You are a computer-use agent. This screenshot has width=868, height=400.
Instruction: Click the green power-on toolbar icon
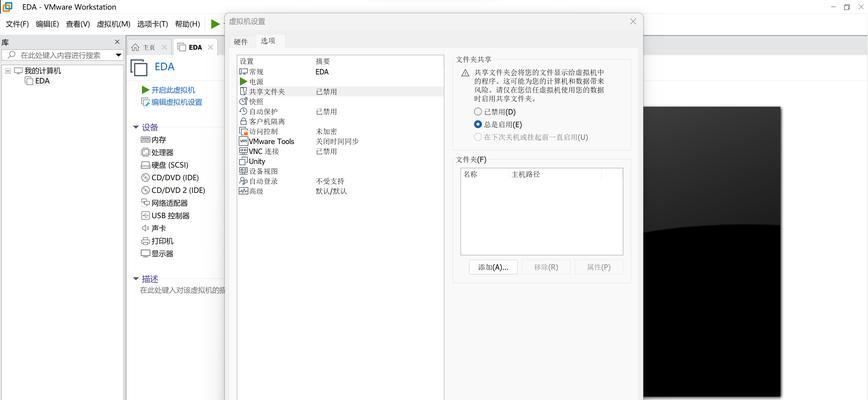pos(215,24)
